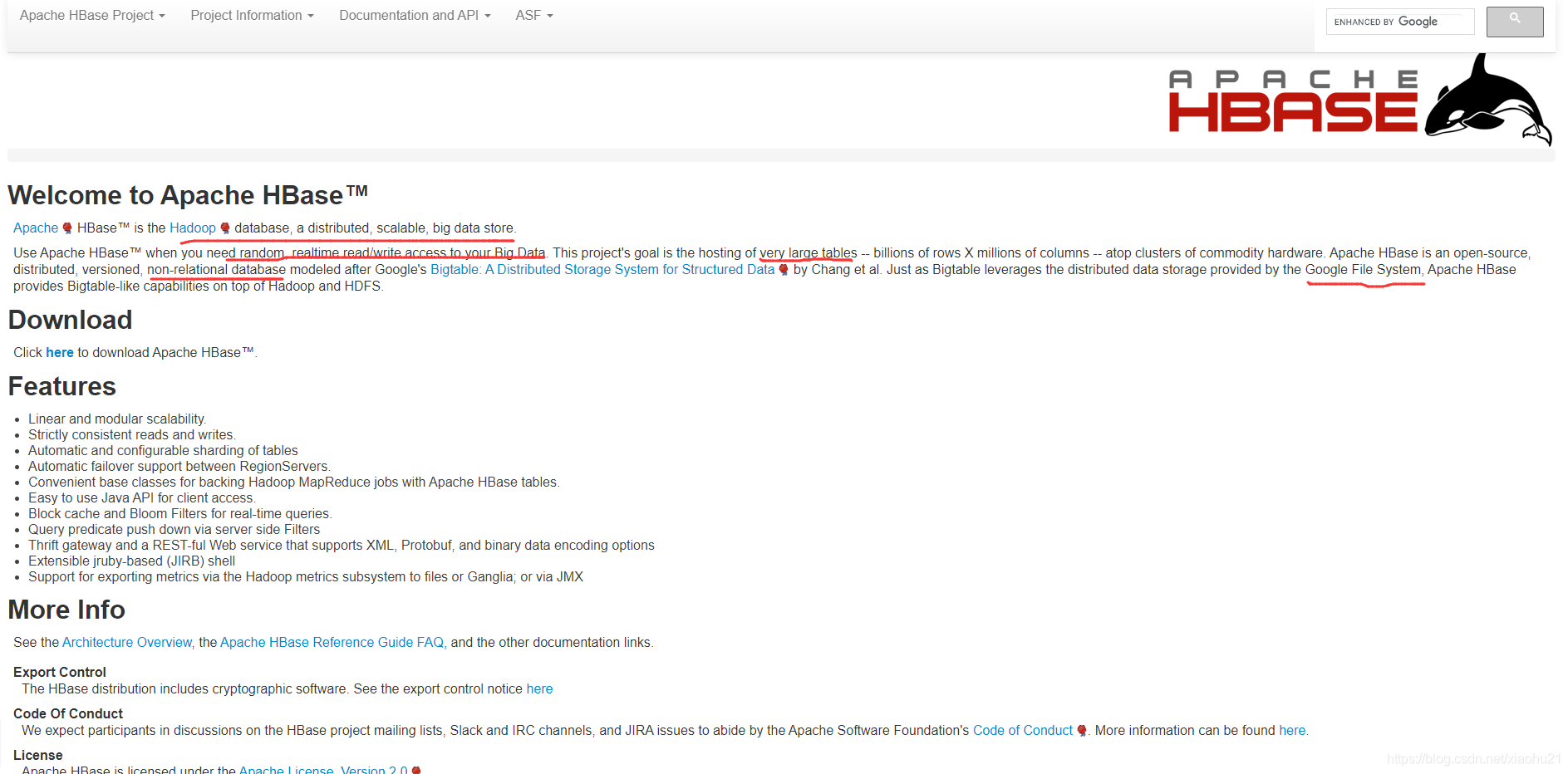Click the 'Export Control' subheading
The height and width of the screenshot is (774, 1568).
[x=60, y=672]
